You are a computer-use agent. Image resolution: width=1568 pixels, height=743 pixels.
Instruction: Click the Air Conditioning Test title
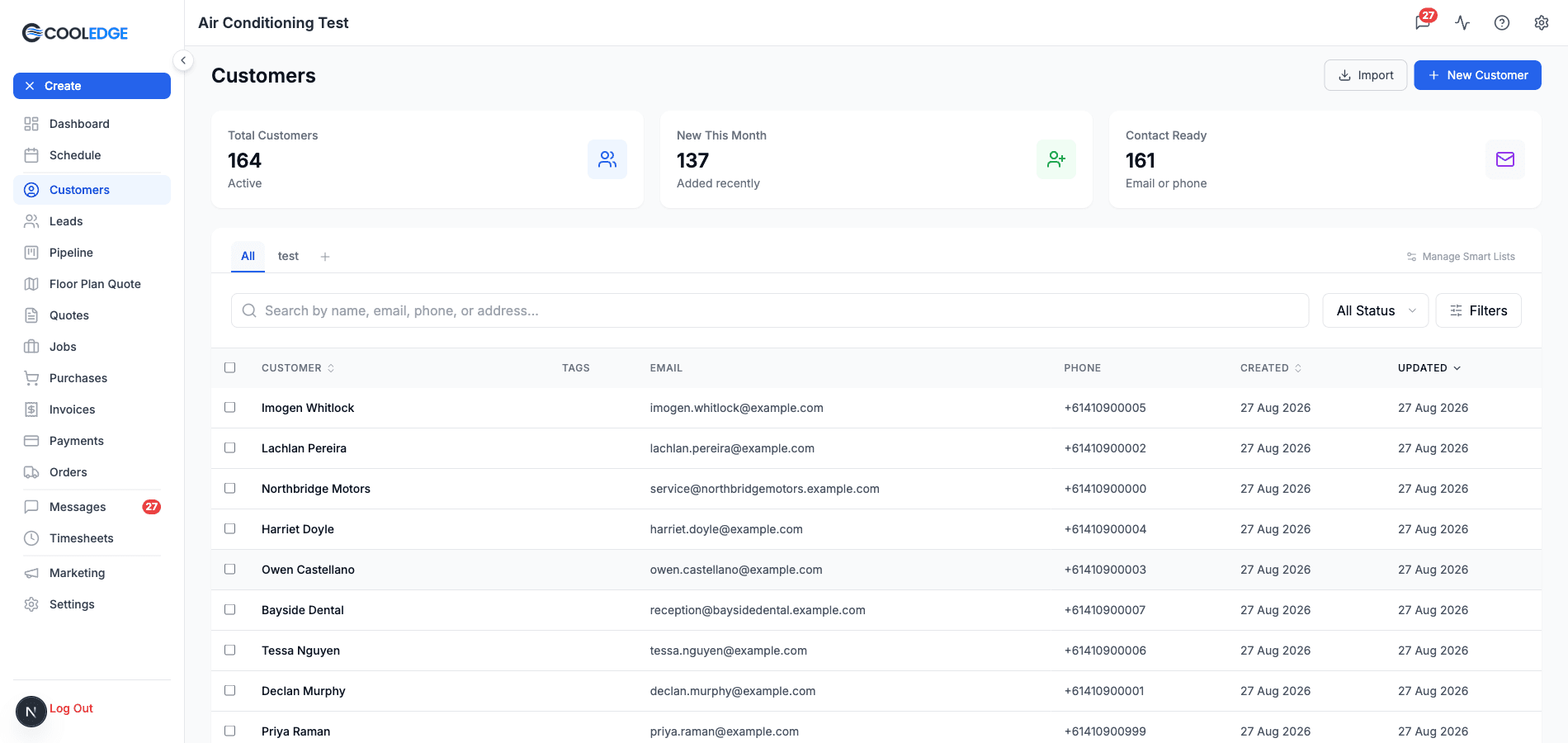click(x=273, y=23)
